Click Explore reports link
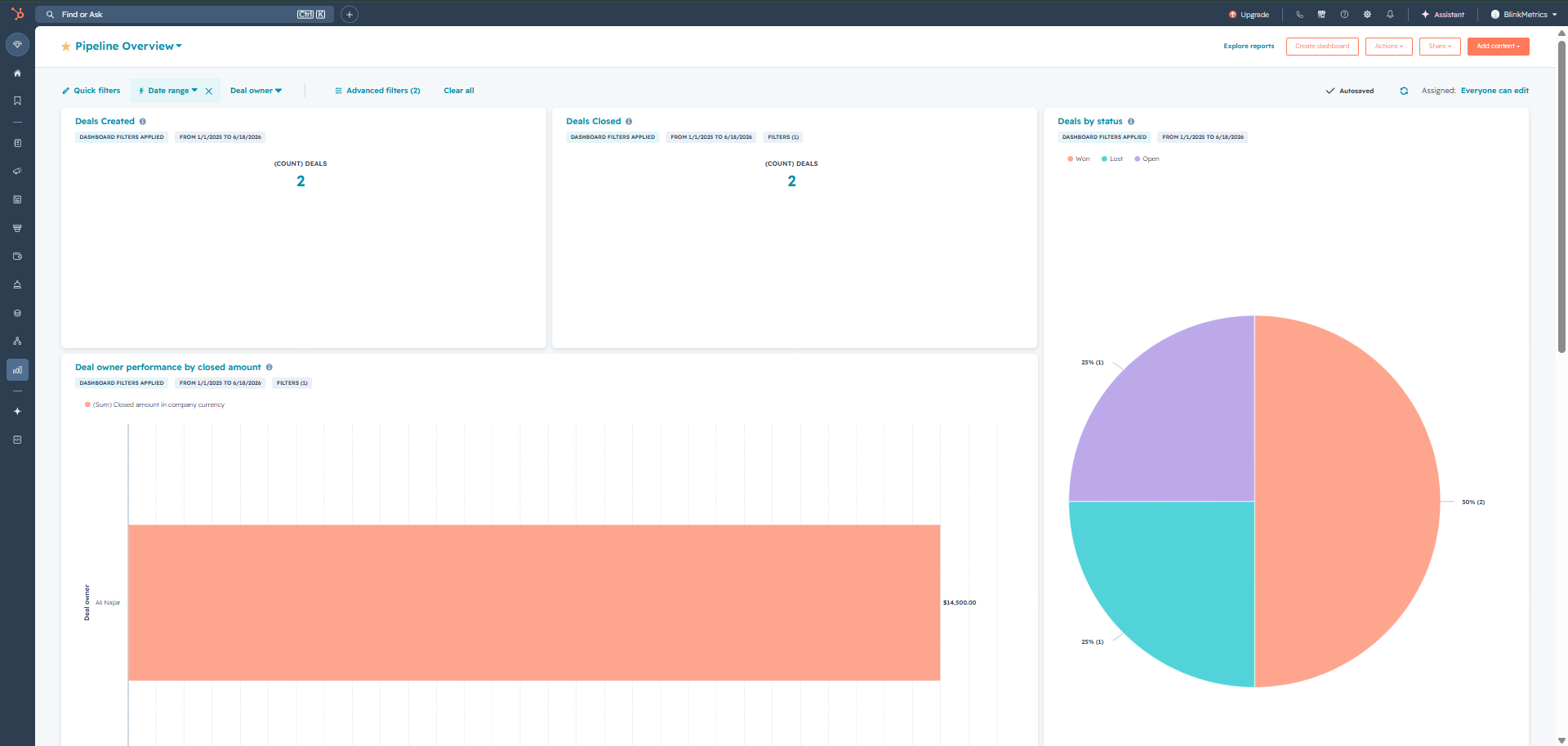Viewport: 1568px width, 746px height. [x=1249, y=47]
